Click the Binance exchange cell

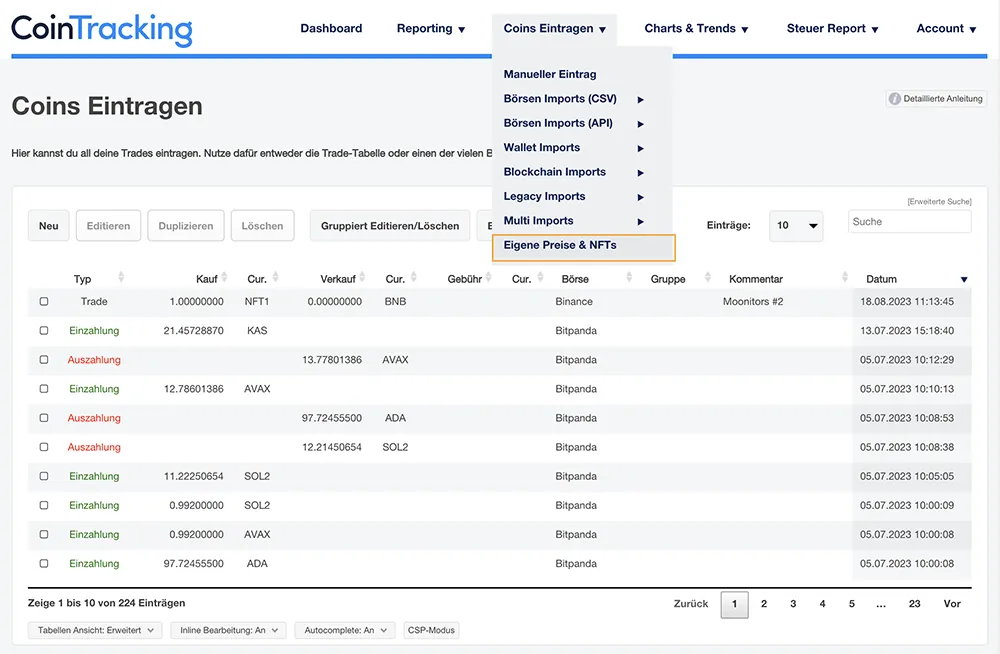point(574,301)
